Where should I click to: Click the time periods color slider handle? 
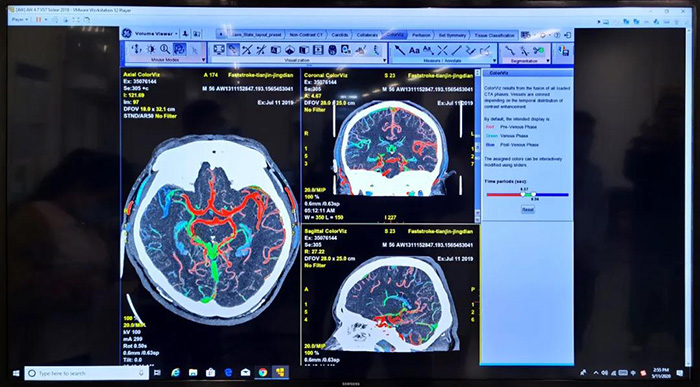524,195
